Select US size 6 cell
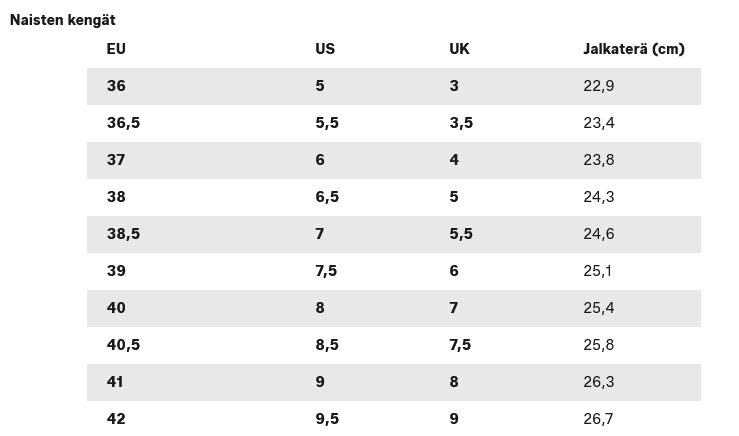Viewport: 739px width, 436px height. coord(320,160)
